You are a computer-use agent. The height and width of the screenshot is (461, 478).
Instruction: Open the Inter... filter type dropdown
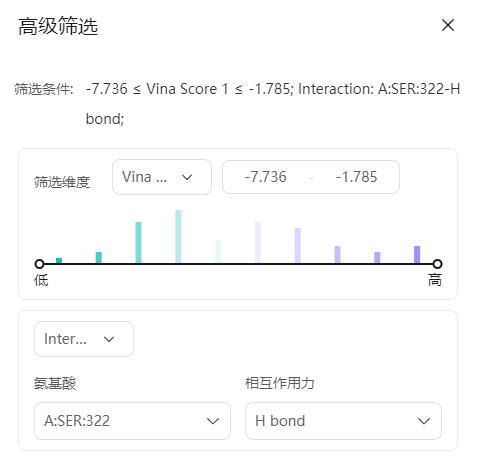[84, 339]
